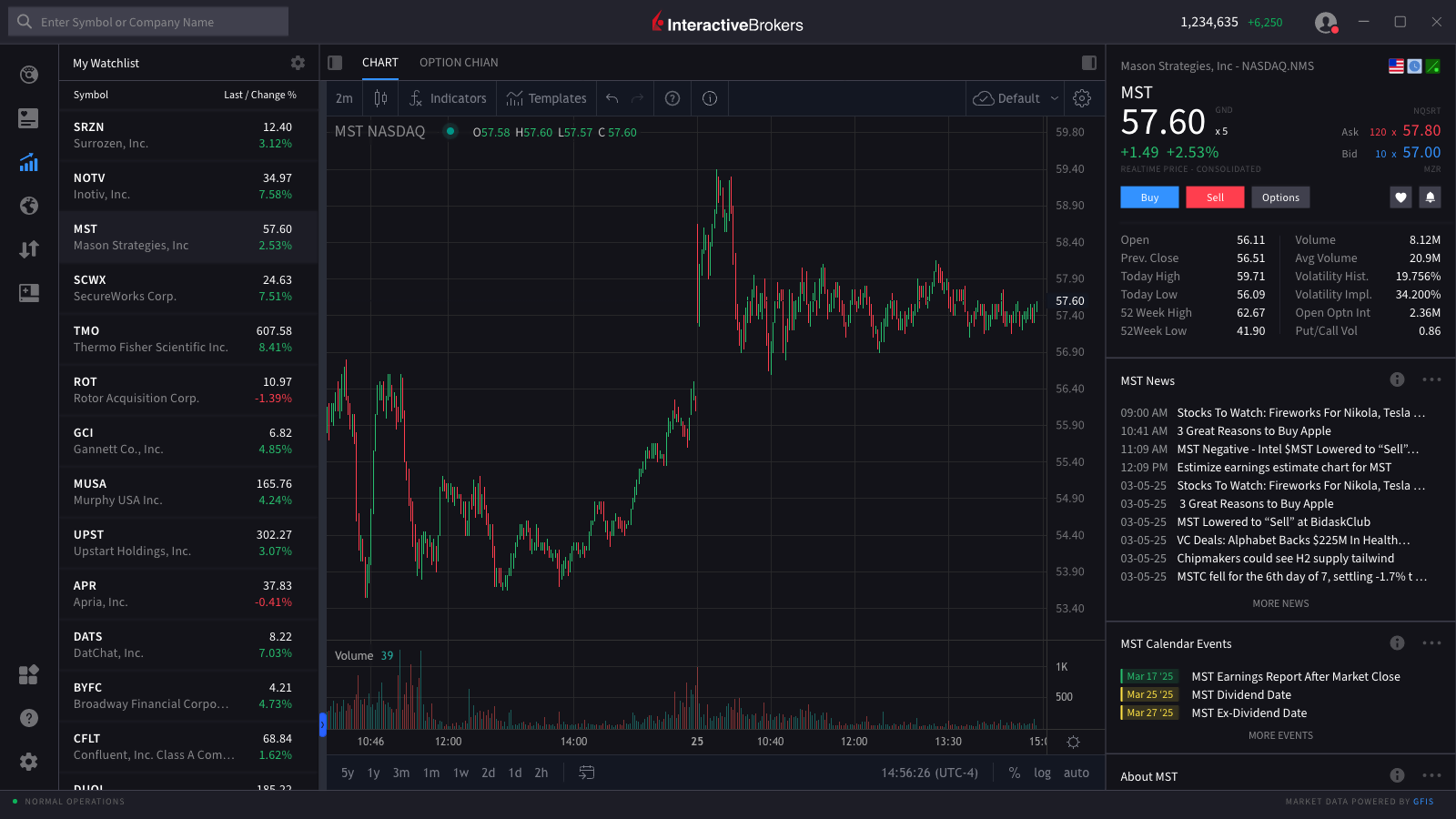Click the info circle next to MST News
Screen dimensions: 1456x819
(1397, 379)
